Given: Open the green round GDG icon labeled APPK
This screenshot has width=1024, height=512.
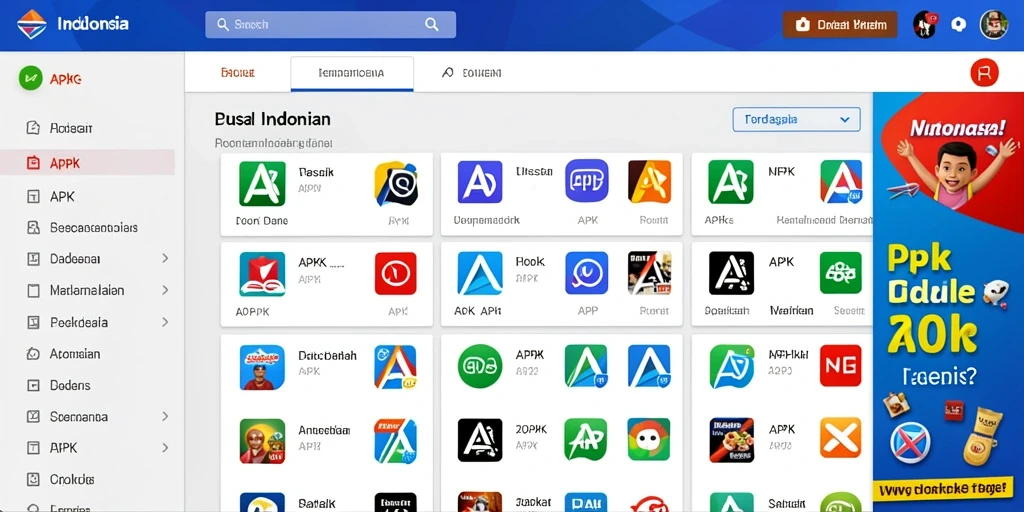Looking at the screenshot, I should 480,366.
